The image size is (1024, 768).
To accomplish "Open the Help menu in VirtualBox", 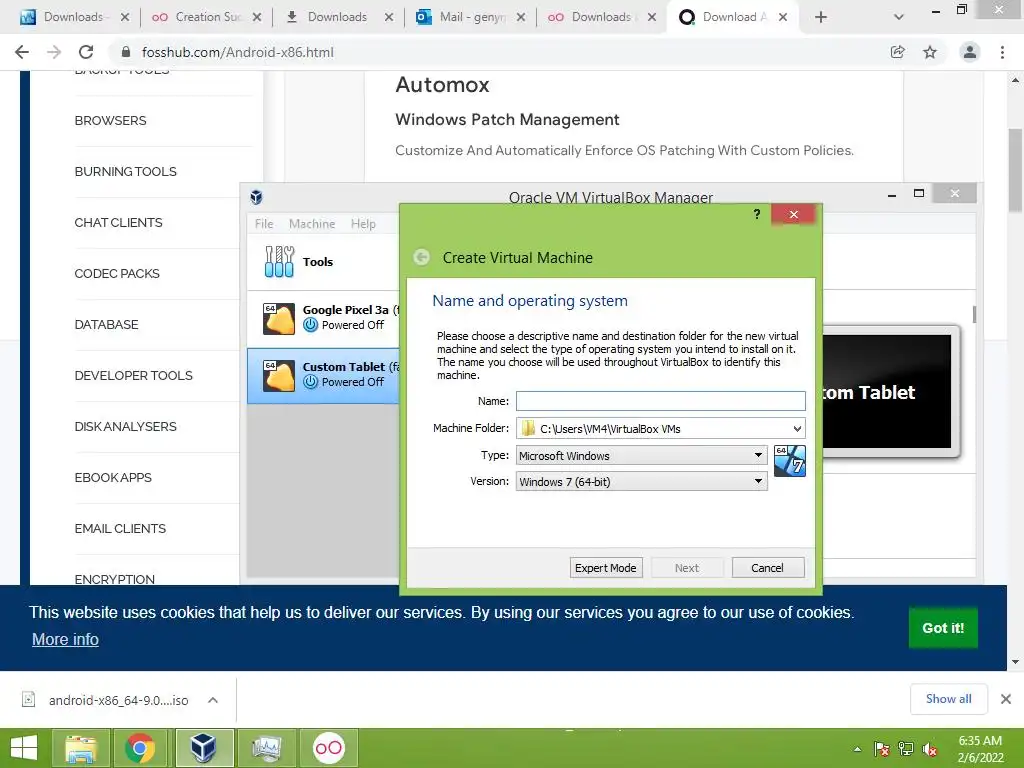I will coord(363,223).
